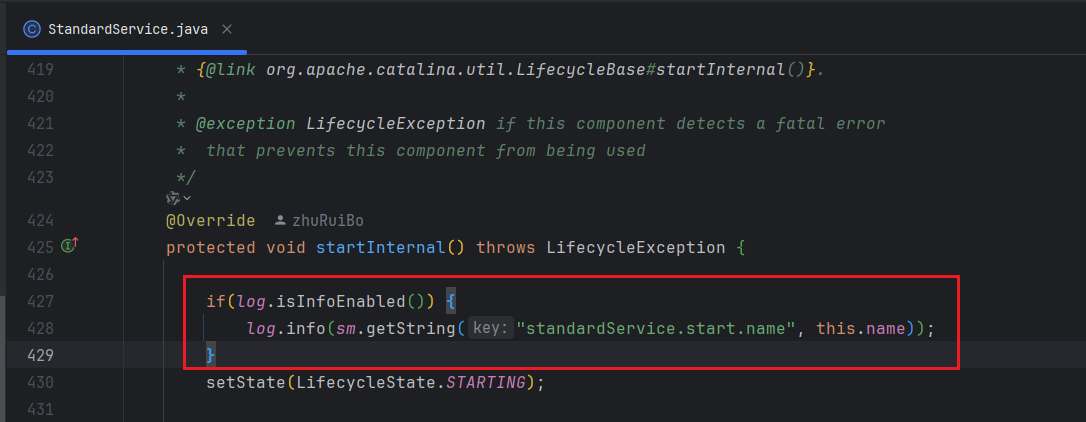The height and width of the screenshot is (422, 1086).
Task: Click the @Override annotation
Action: point(211,221)
